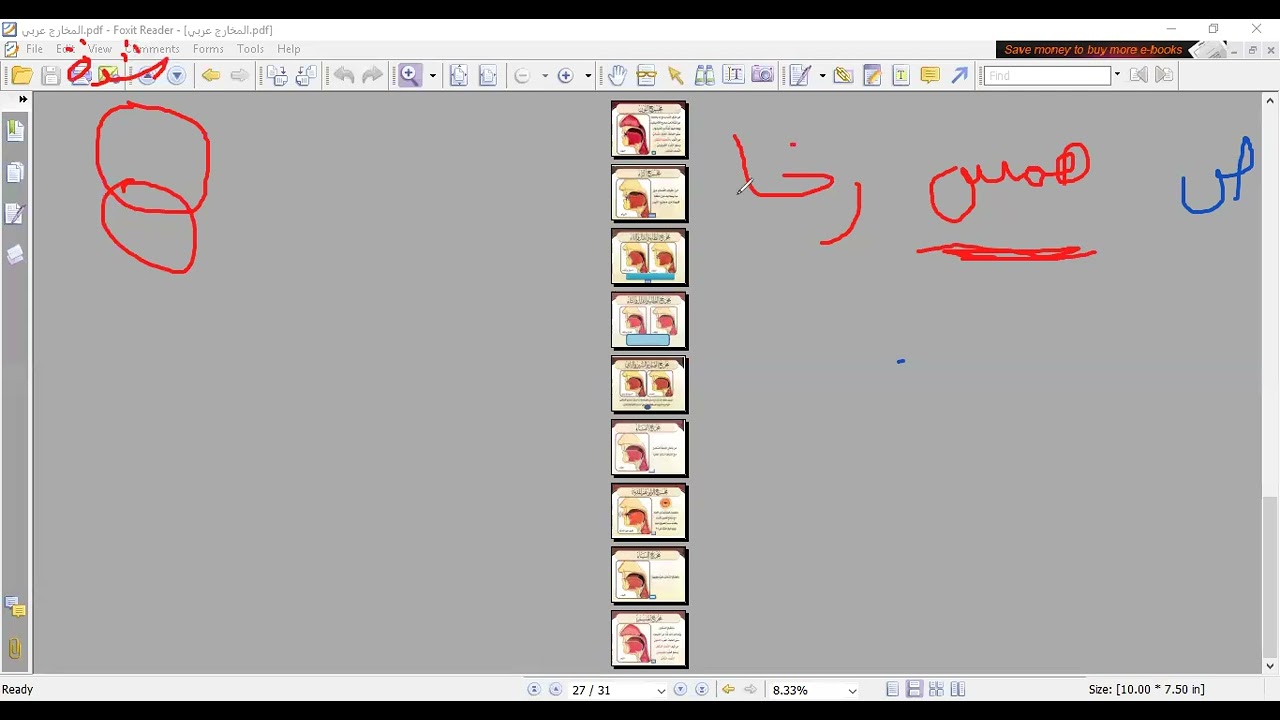This screenshot has width=1280, height=720.
Task: Go to last page in status bar
Action: 701,690
